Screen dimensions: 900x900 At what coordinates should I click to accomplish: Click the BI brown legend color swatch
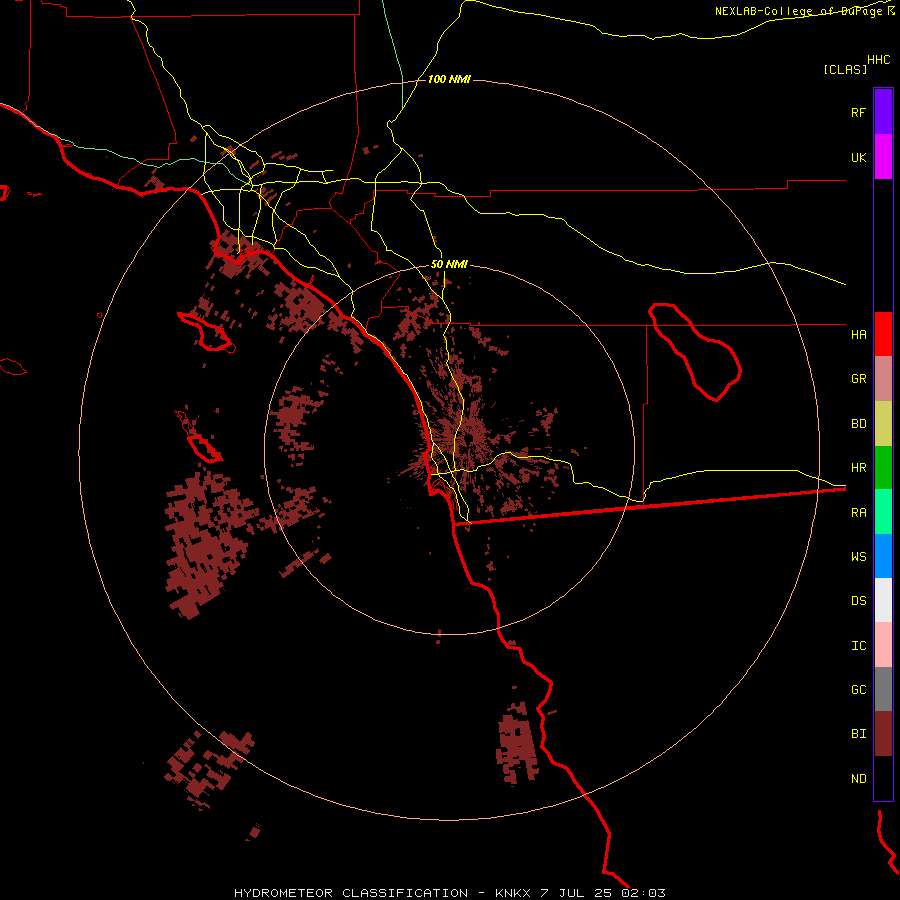[883, 734]
